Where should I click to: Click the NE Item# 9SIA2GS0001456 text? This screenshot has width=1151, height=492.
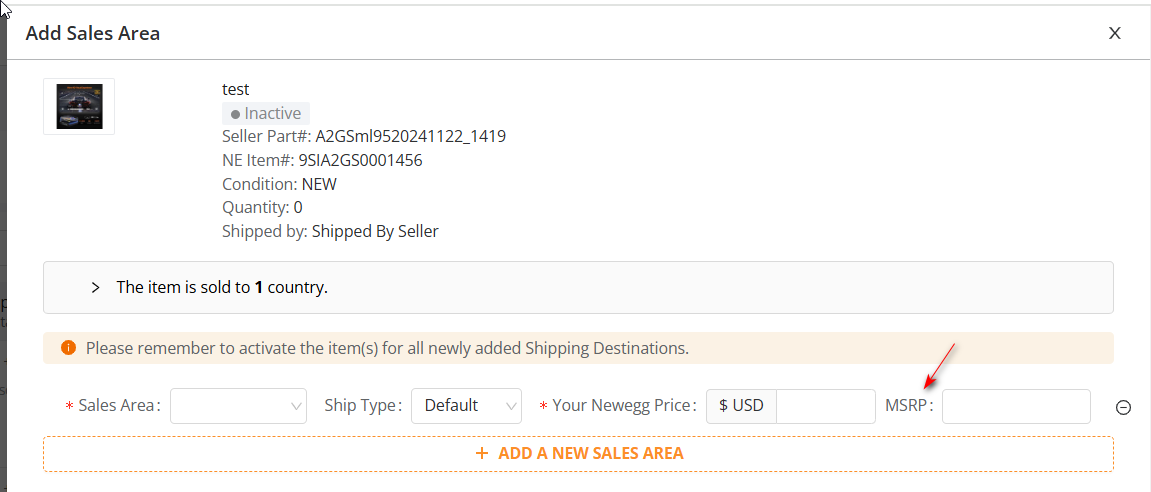pos(322,160)
